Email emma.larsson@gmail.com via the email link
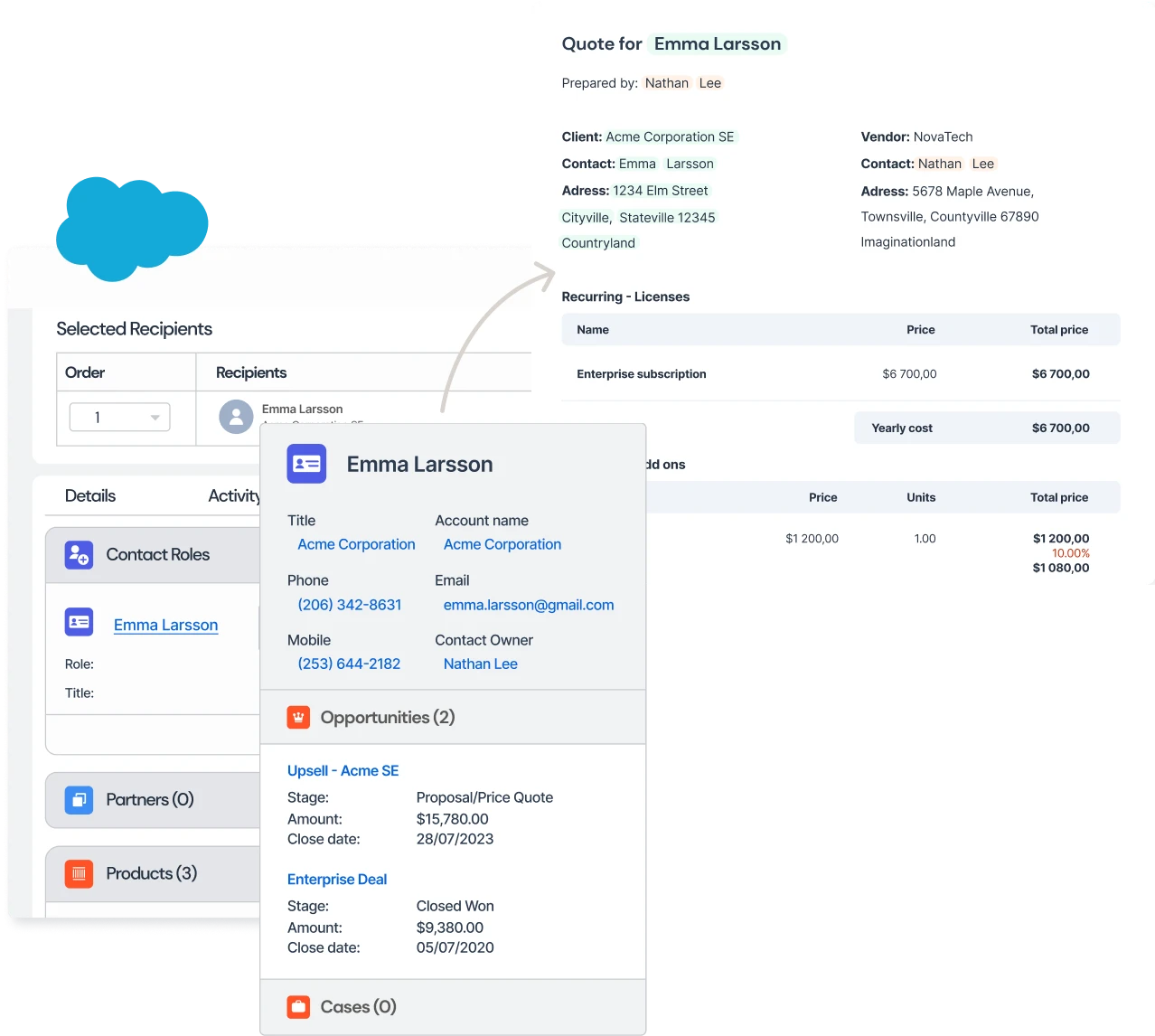The height and width of the screenshot is (1036, 1155). (x=528, y=605)
